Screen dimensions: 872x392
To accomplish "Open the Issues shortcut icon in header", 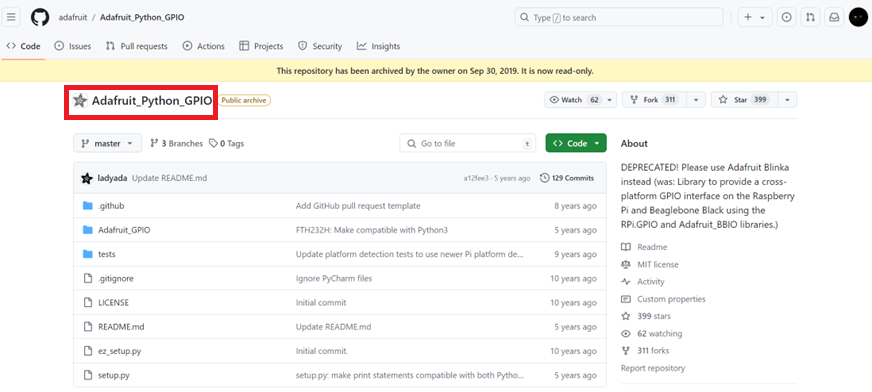I will pyautogui.click(x=786, y=17).
